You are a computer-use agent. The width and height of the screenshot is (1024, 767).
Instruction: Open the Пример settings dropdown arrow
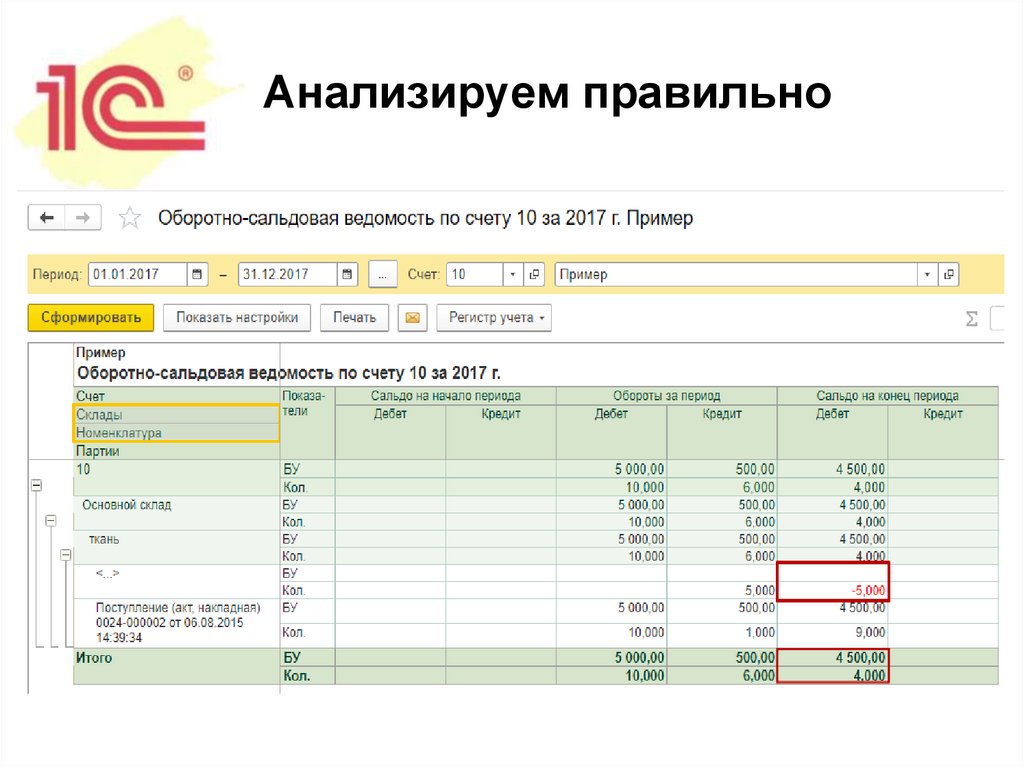(928, 273)
